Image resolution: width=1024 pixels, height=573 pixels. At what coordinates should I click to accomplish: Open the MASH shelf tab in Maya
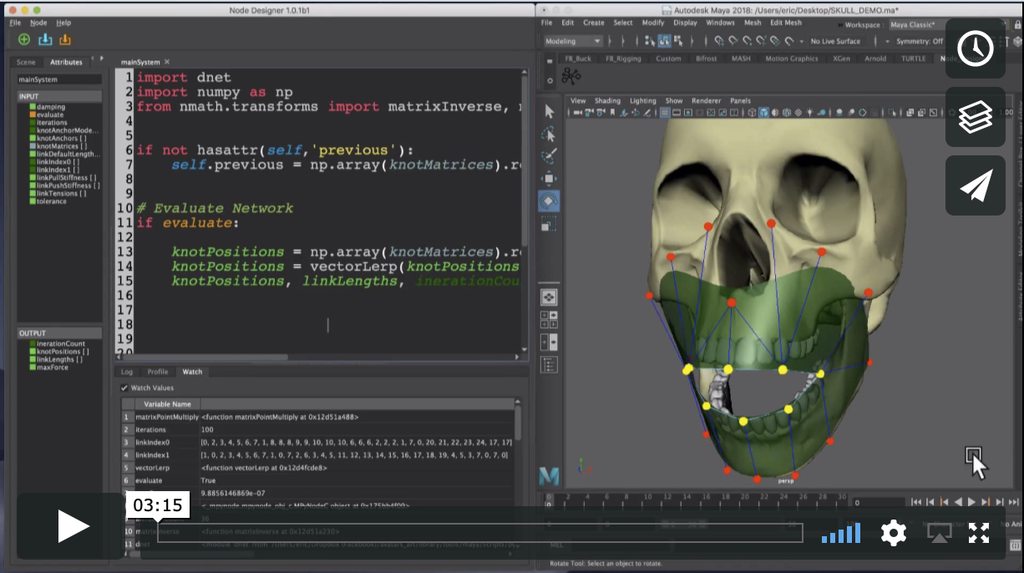click(x=741, y=59)
